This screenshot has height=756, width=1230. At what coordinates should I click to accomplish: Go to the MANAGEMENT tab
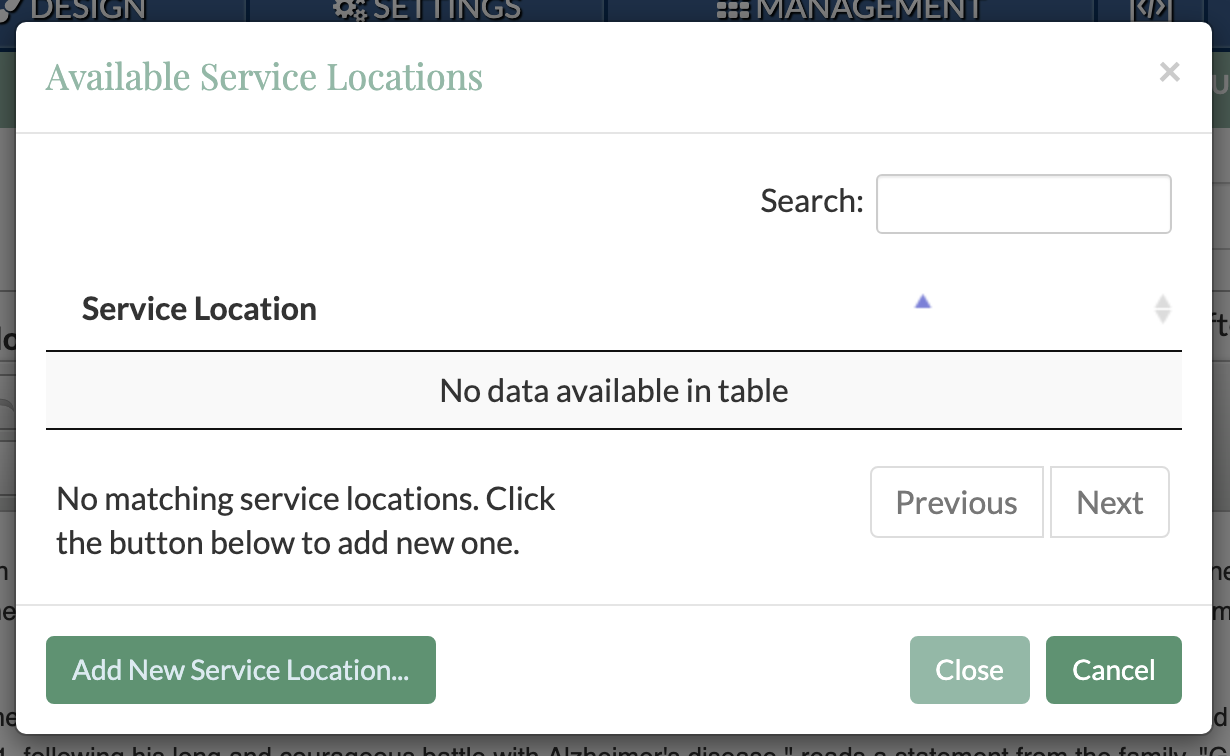click(868, 10)
